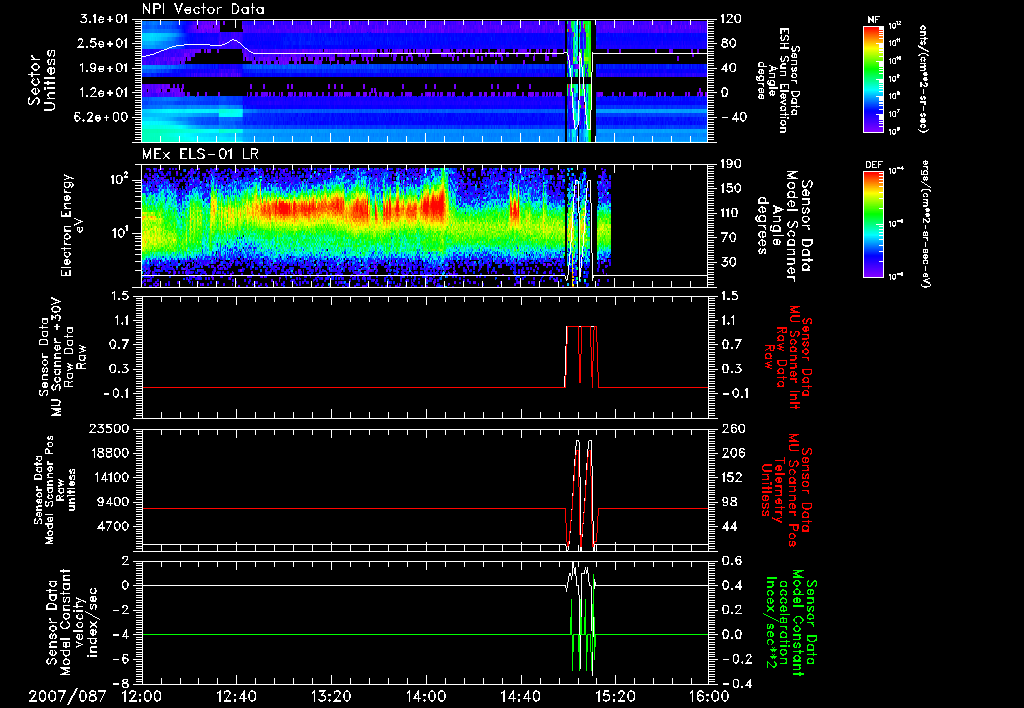The width and height of the screenshot is (1024, 708).
Task: Click the red 'MU Scanner Inh Raw Data' label
Action: (788, 357)
